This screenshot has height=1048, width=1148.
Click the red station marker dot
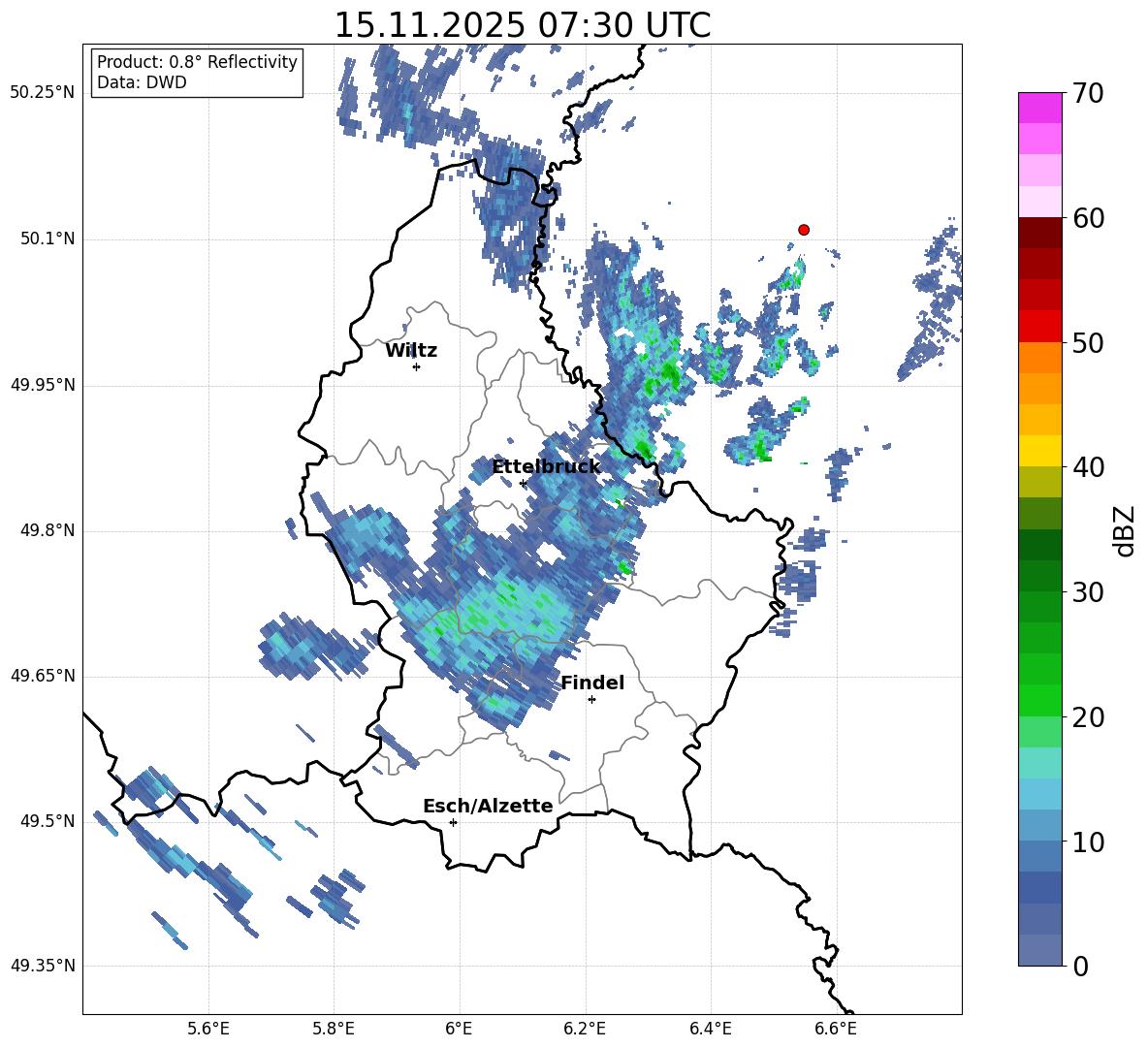[x=803, y=230]
